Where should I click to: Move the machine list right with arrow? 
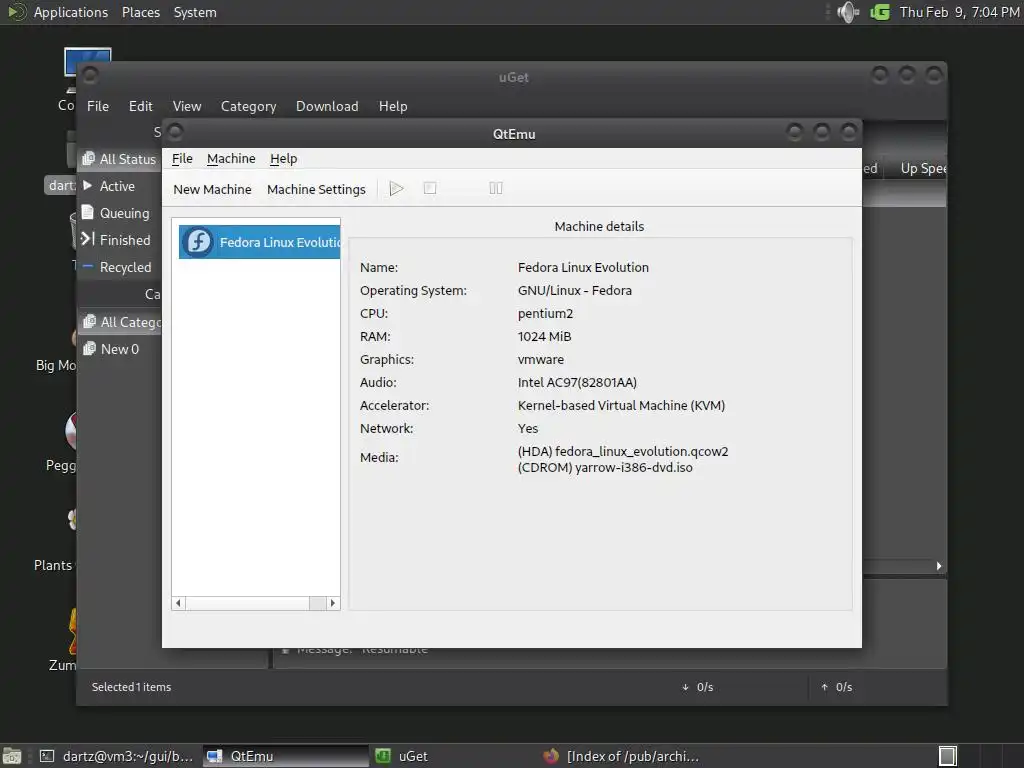click(x=333, y=603)
